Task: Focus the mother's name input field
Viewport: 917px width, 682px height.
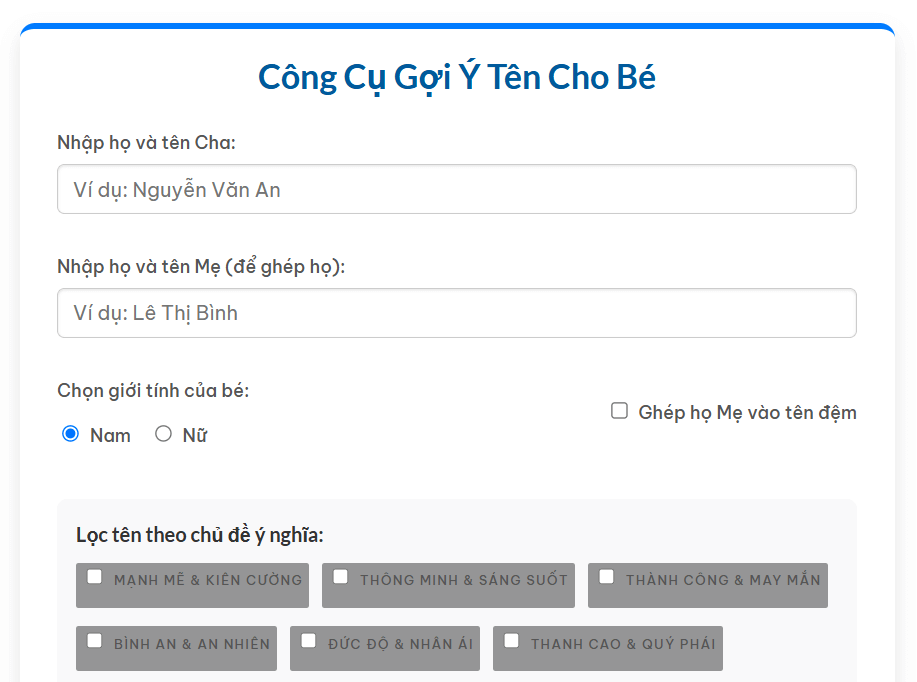Action: [456, 313]
